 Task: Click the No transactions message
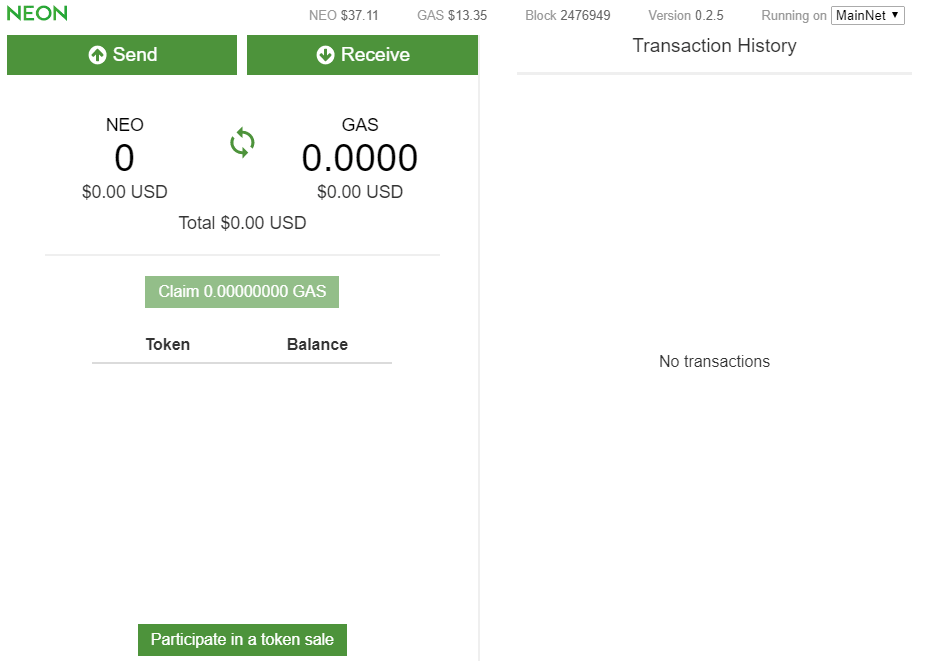click(x=714, y=361)
